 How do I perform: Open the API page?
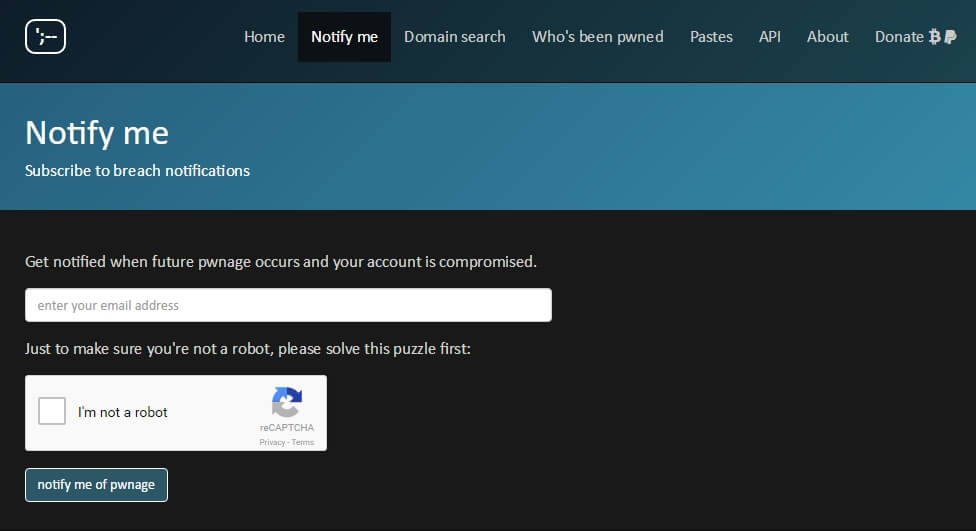[769, 37]
